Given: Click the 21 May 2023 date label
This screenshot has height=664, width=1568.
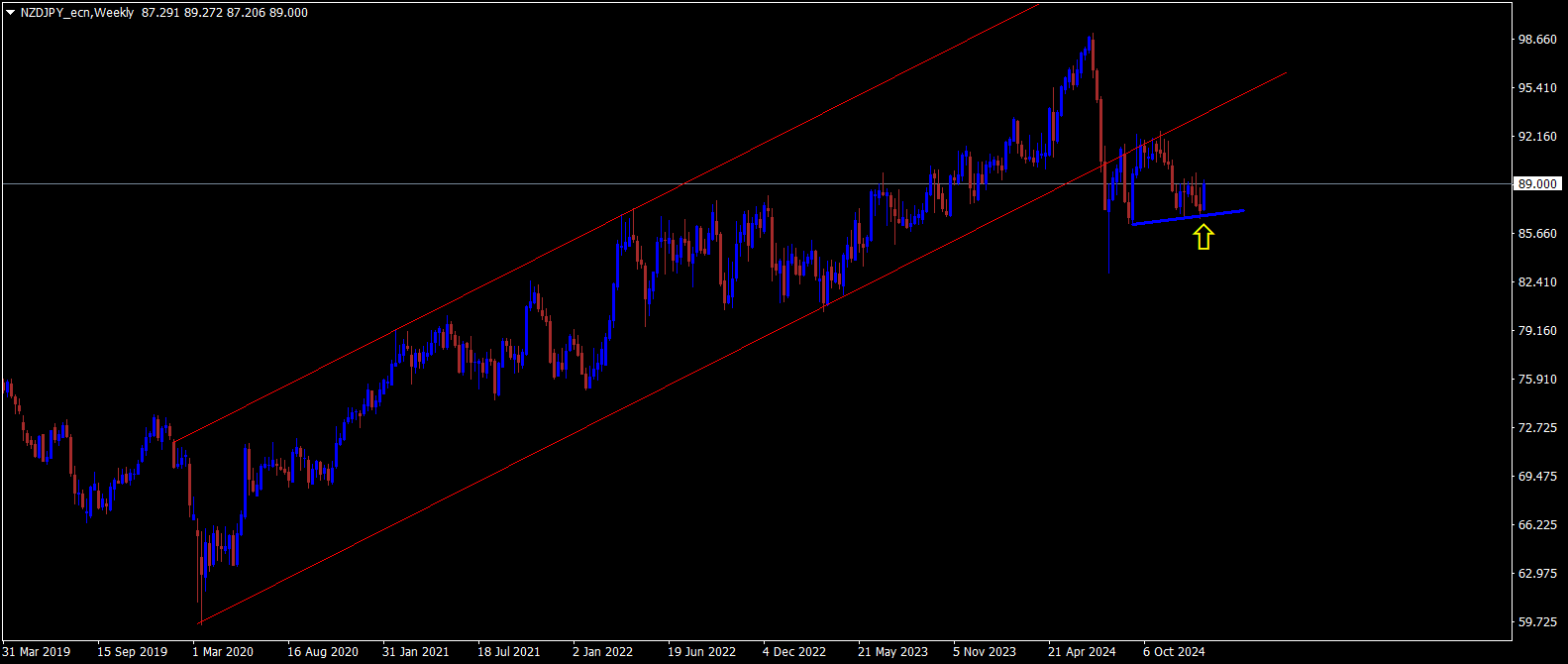Looking at the screenshot, I should click(893, 652).
